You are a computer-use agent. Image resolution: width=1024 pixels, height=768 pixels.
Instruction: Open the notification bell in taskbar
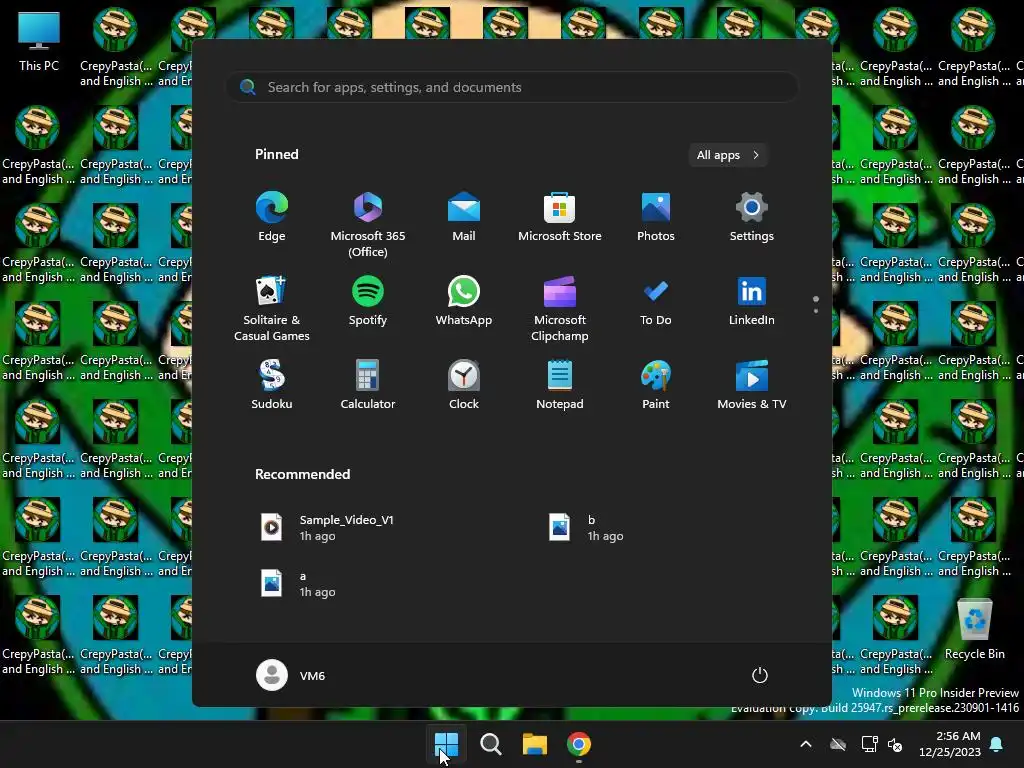click(997, 744)
